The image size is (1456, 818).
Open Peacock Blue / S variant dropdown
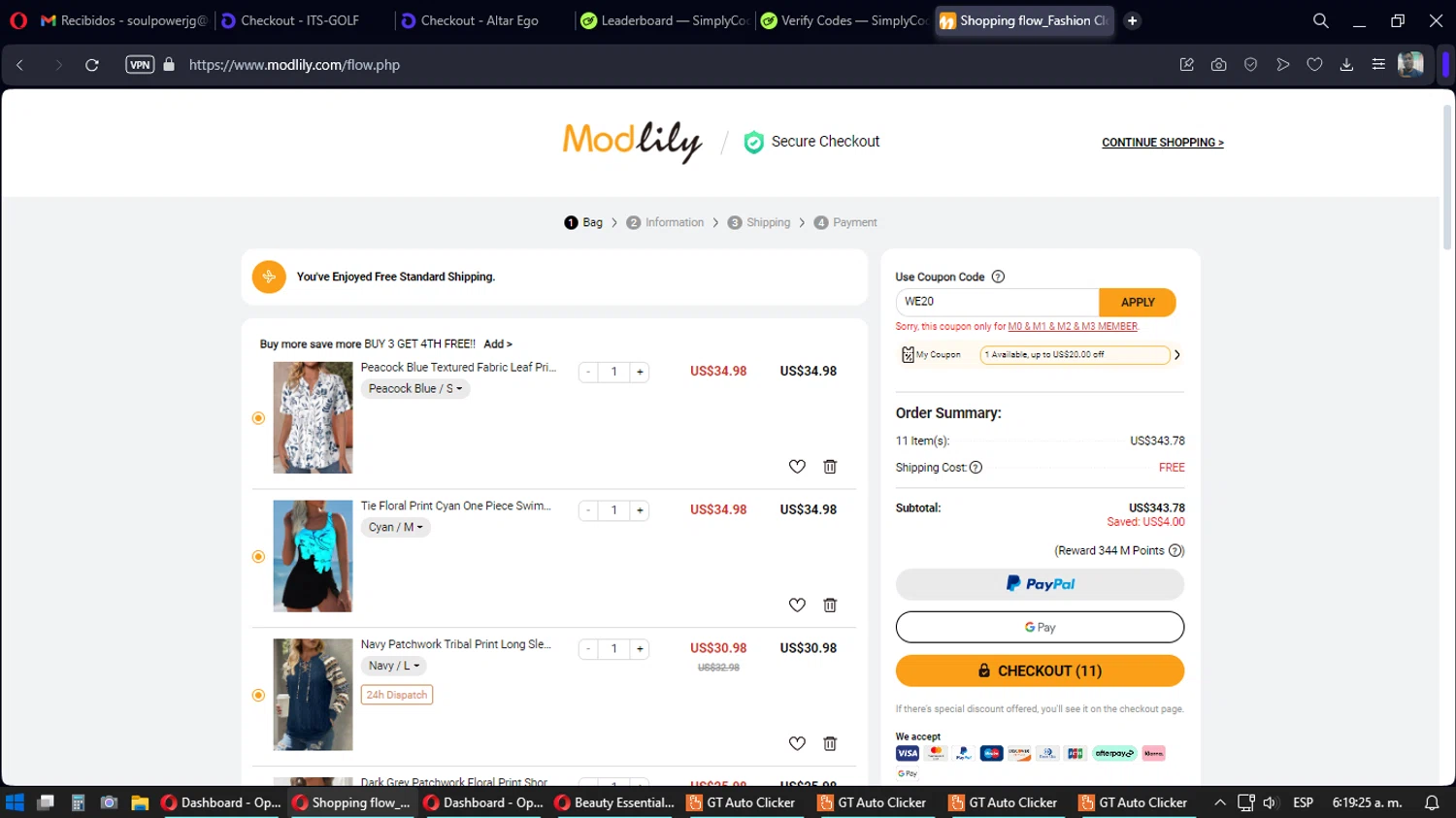point(415,389)
